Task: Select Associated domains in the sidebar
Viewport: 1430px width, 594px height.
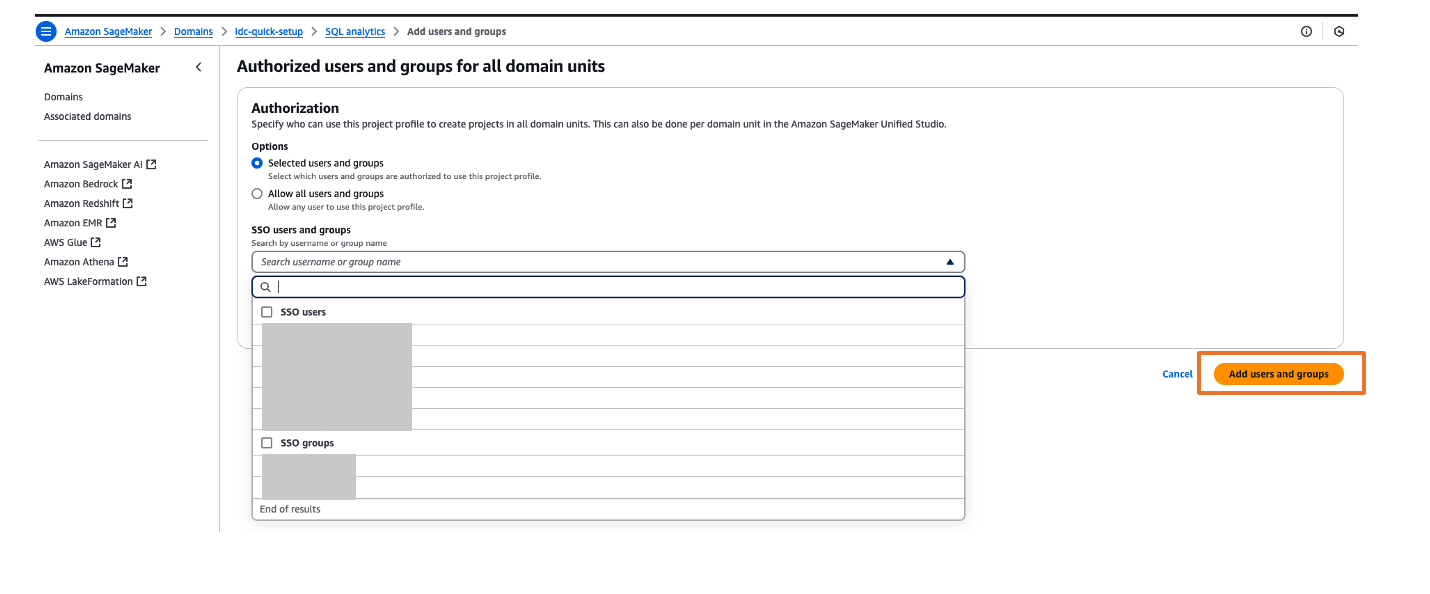Action: pos(86,116)
